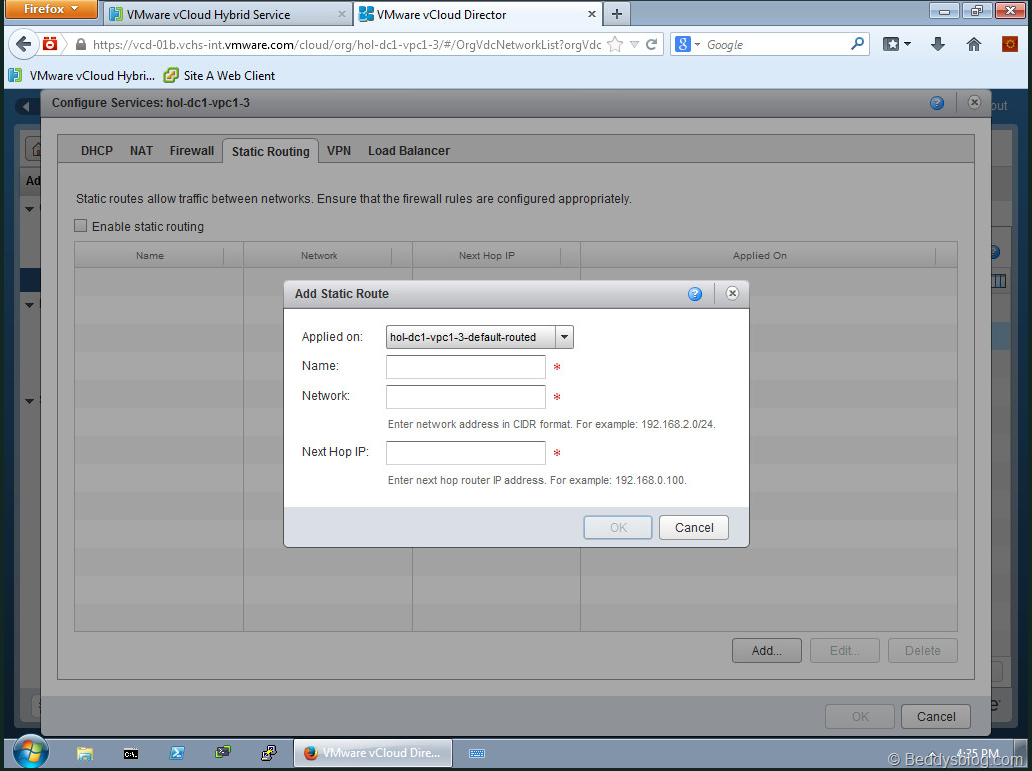Image resolution: width=1032 pixels, height=771 pixels.
Task: Open the Firewall tab
Action: tap(192, 151)
